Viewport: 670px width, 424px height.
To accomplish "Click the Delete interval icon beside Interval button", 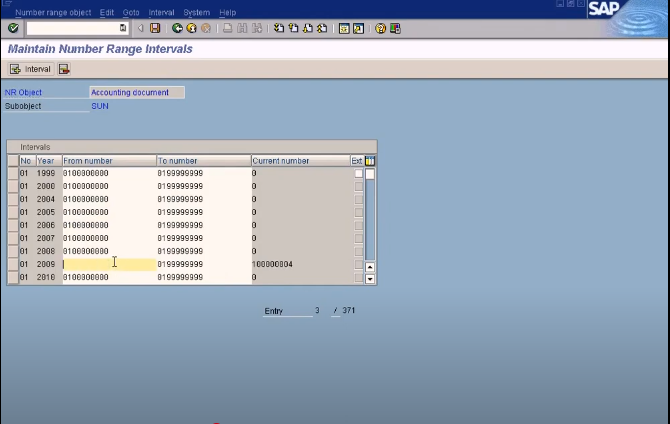I will (64, 69).
